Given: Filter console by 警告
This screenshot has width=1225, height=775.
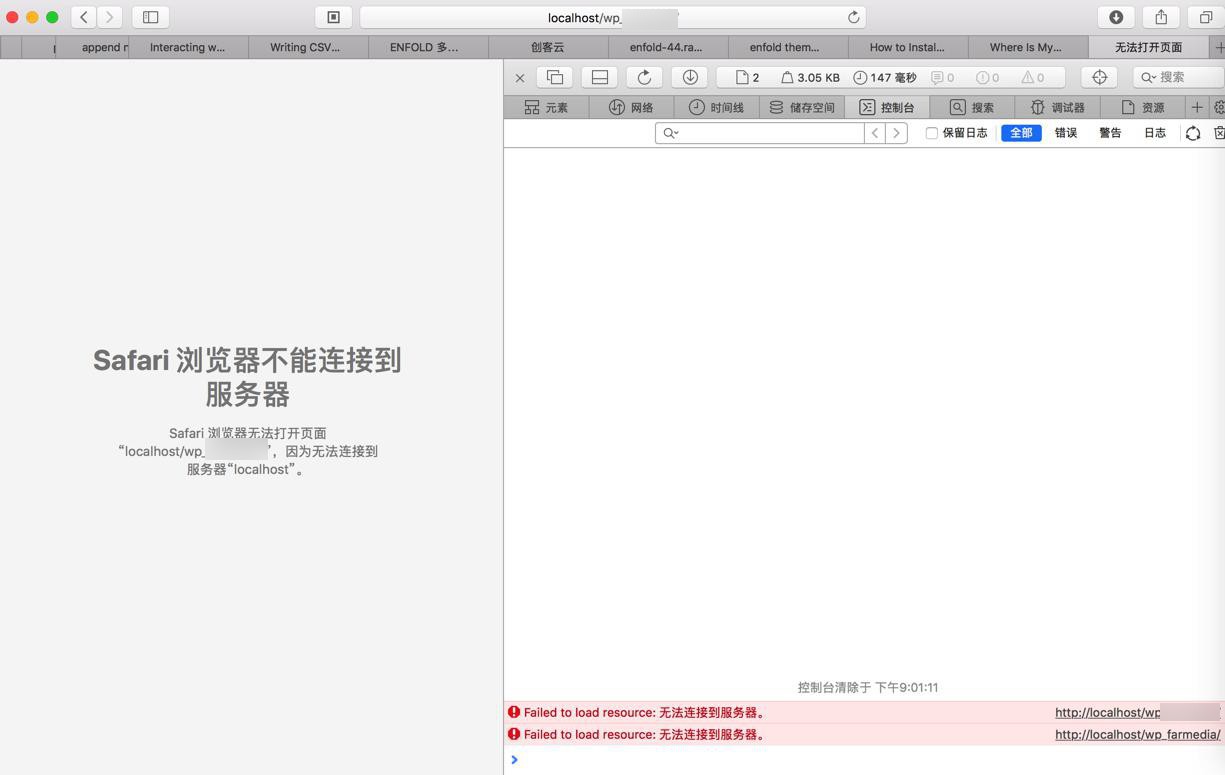Looking at the screenshot, I should (x=1110, y=133).
